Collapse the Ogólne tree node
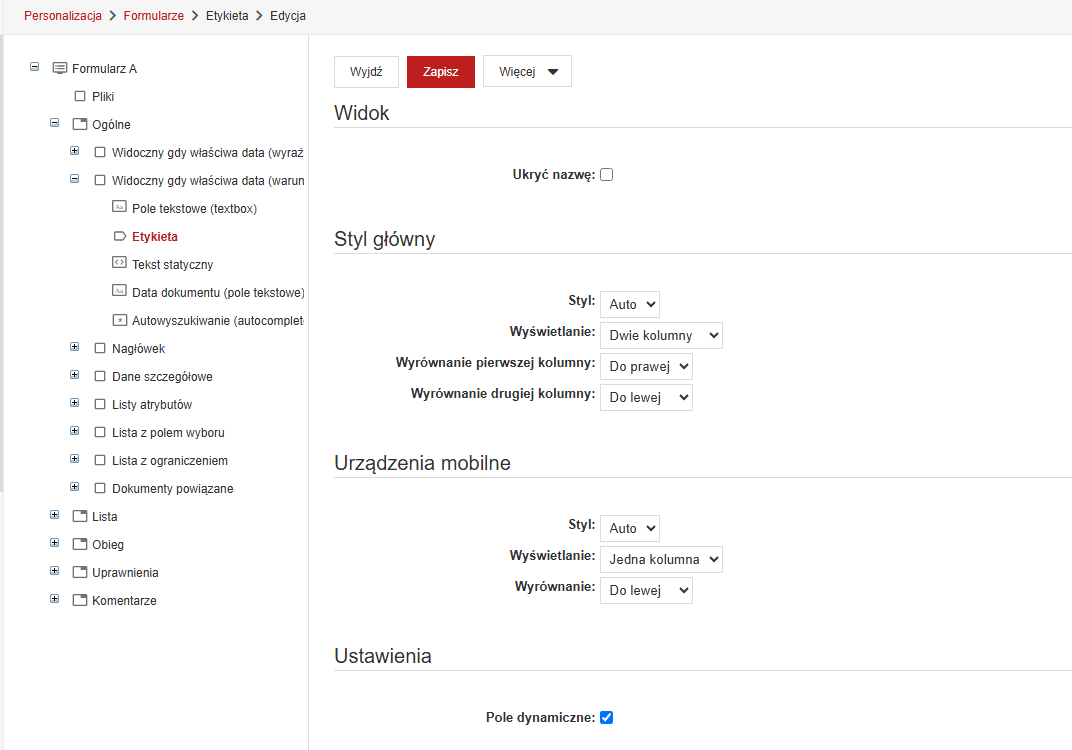 point(55,123)
